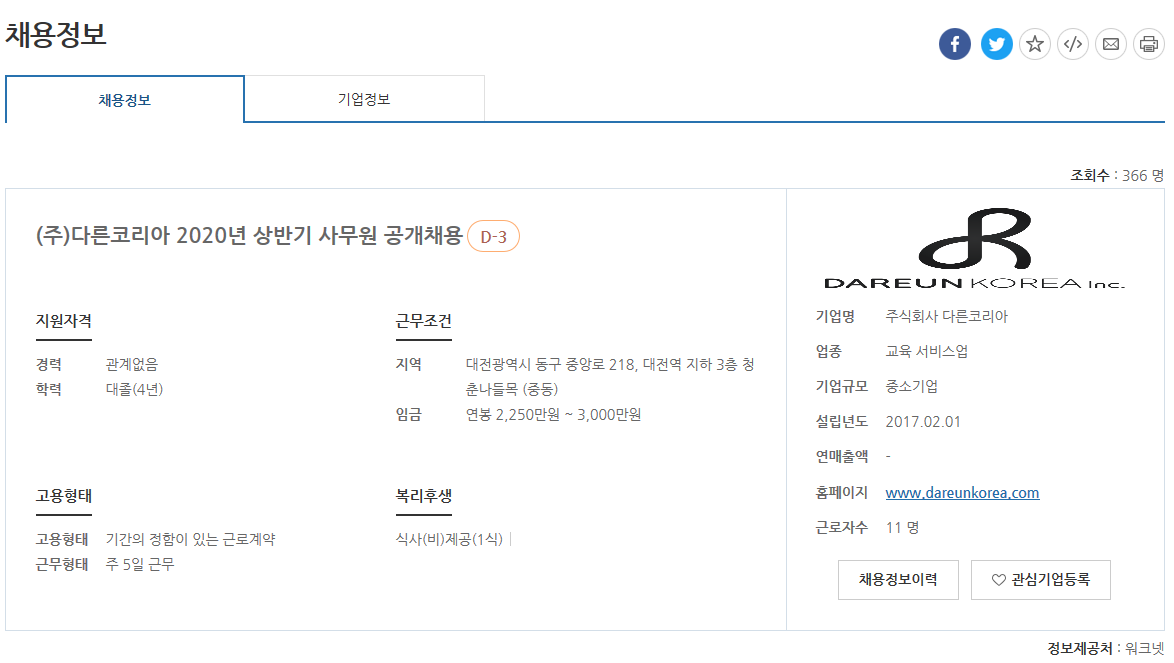Click the 지원자격 section heading

tap(64, 321)
